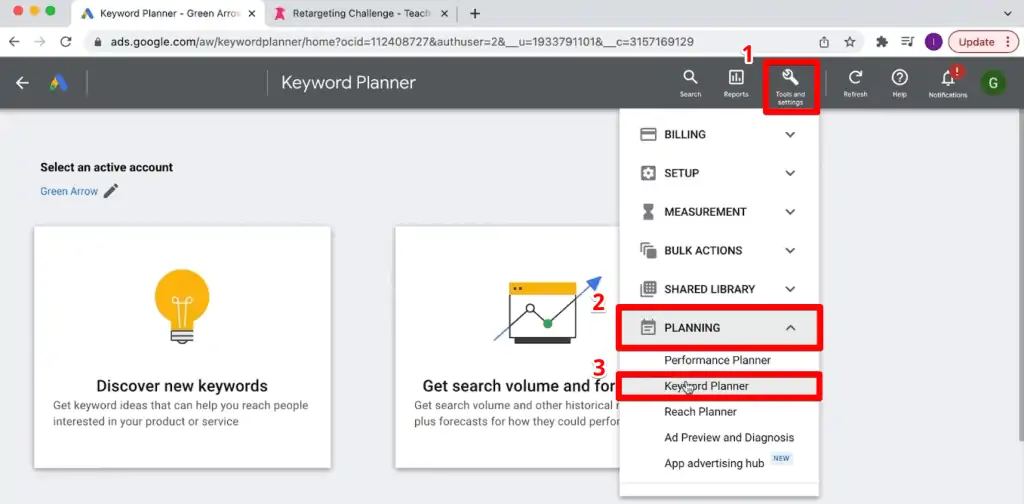This screenshot has width=1024, height=504.
Task: Expand the SETUP section chevron
Action: tap(790, 173)
